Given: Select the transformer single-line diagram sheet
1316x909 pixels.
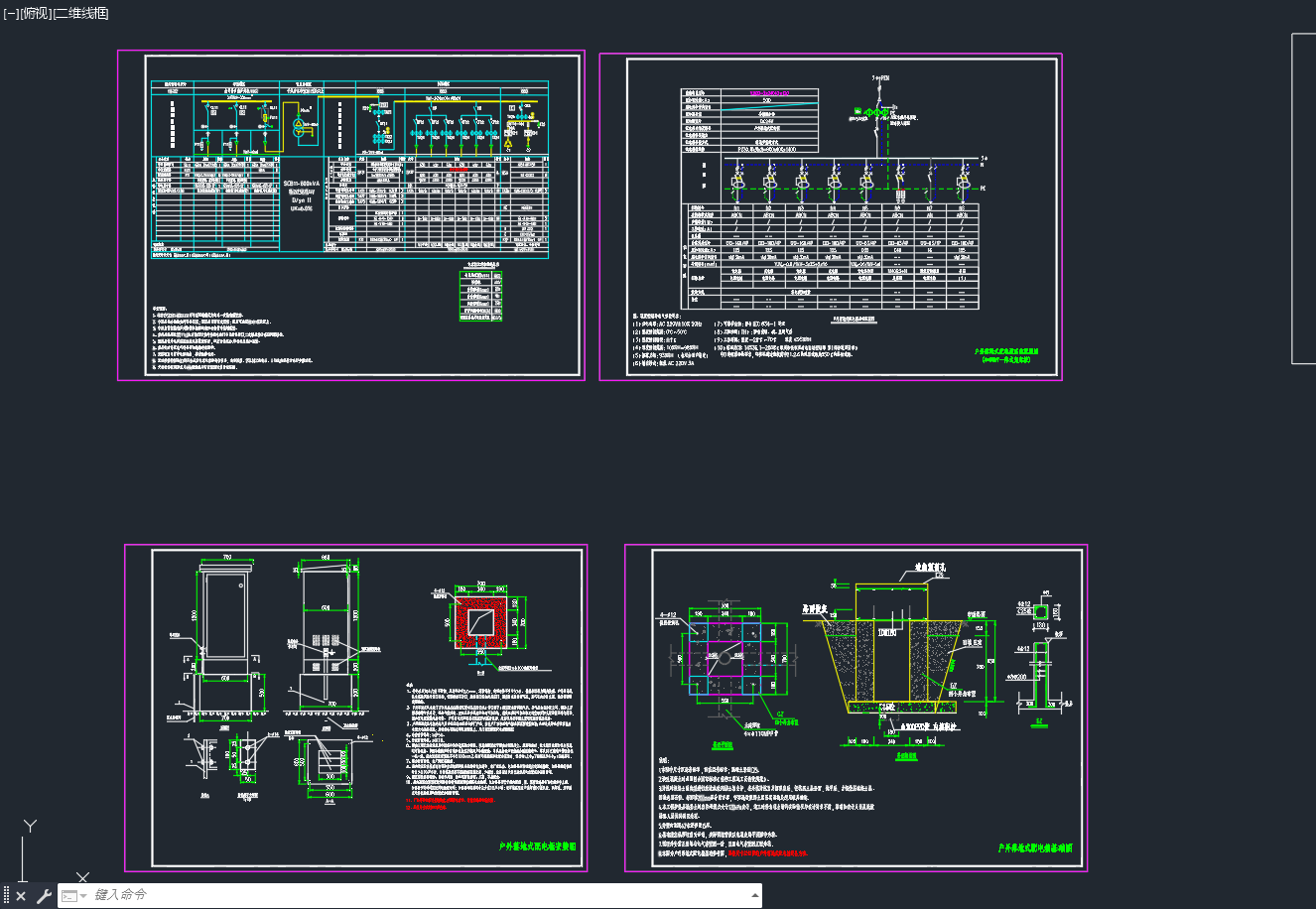Looking at the screenshot, I should point(351,215).
